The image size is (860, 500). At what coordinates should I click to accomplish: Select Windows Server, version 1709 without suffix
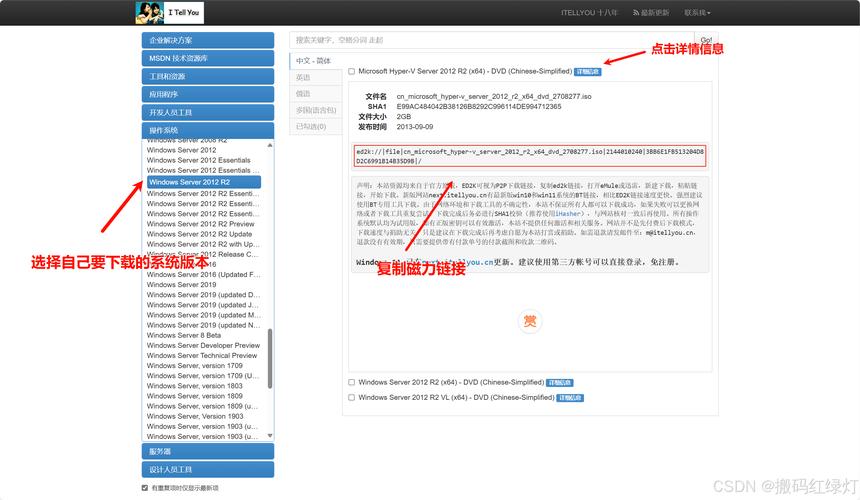(x=195, y=365)
